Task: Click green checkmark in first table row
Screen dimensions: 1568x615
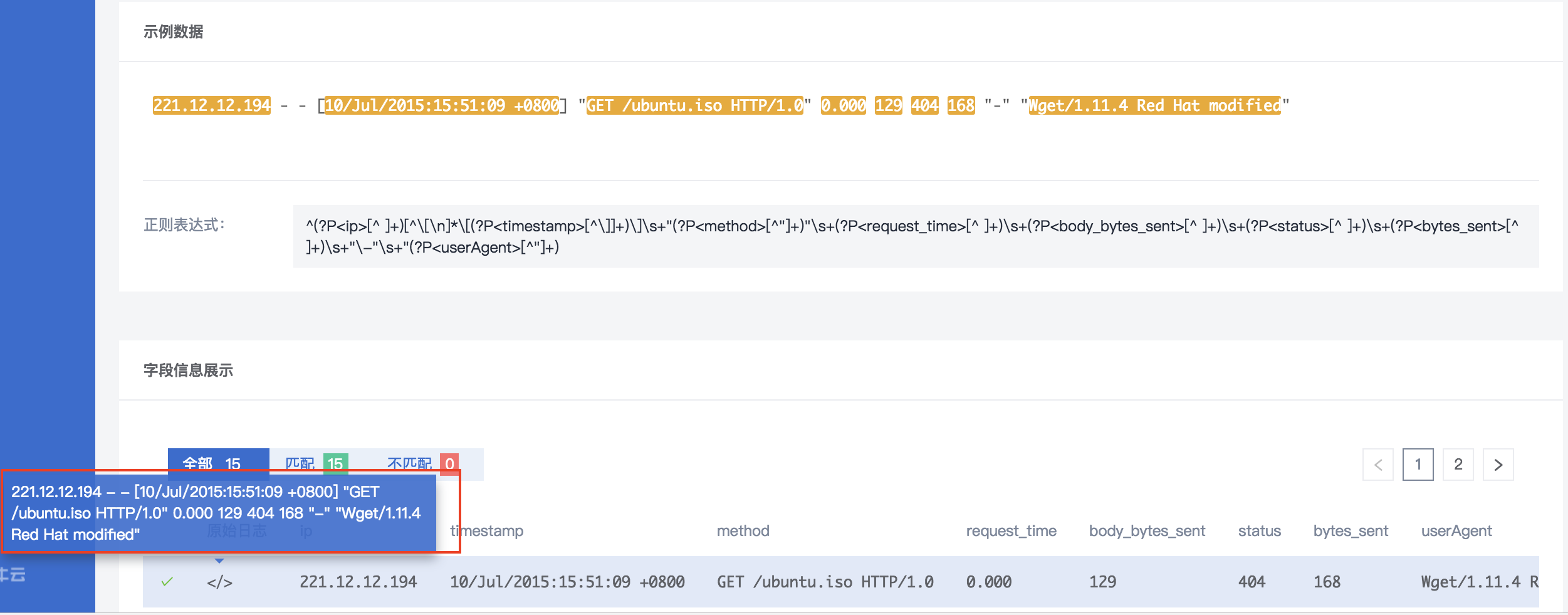Action: click(x=167, y=582)
